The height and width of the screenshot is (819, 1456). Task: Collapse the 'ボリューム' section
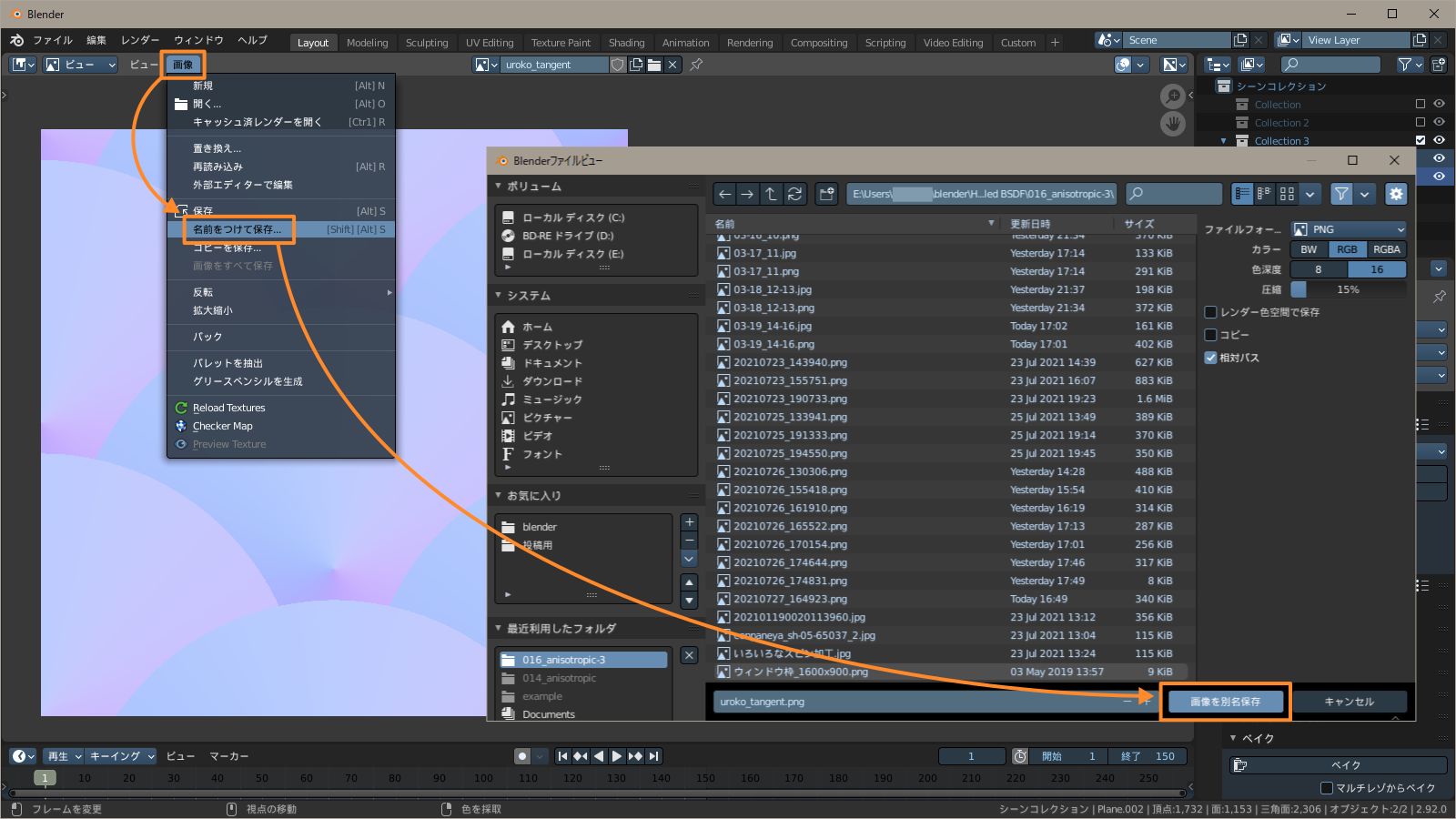(x=498, y=187)
